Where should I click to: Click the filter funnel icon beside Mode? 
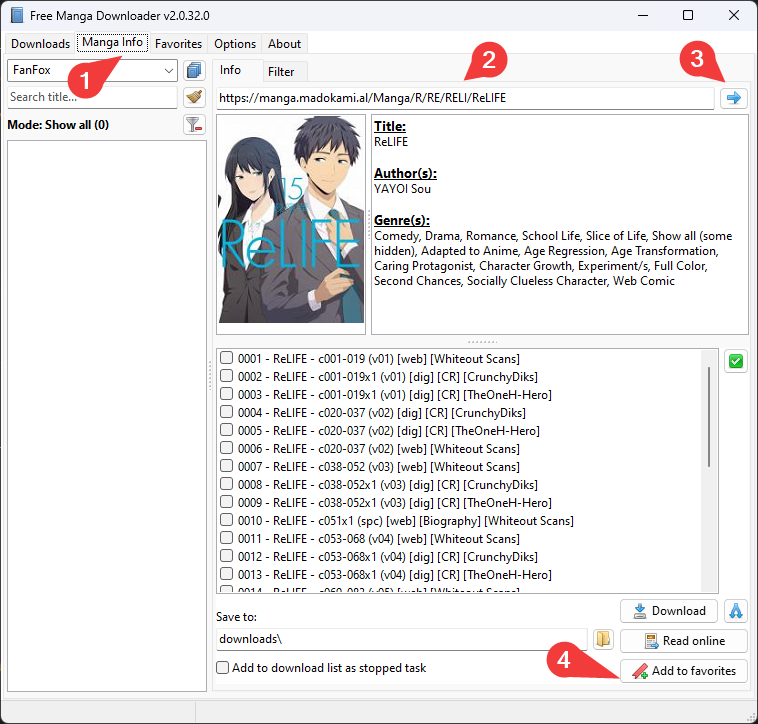coord(194,125)
